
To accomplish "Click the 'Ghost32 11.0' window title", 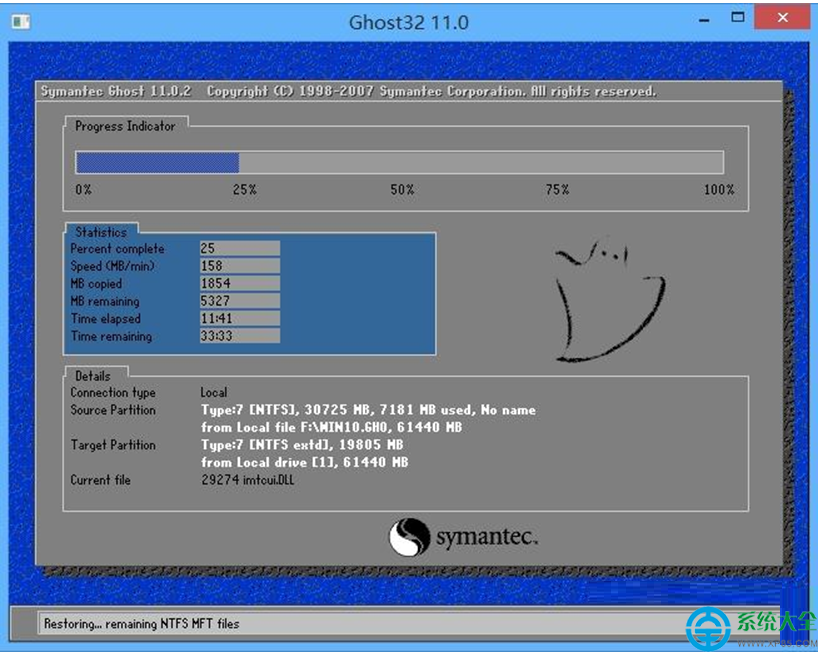I will point(408,22).
